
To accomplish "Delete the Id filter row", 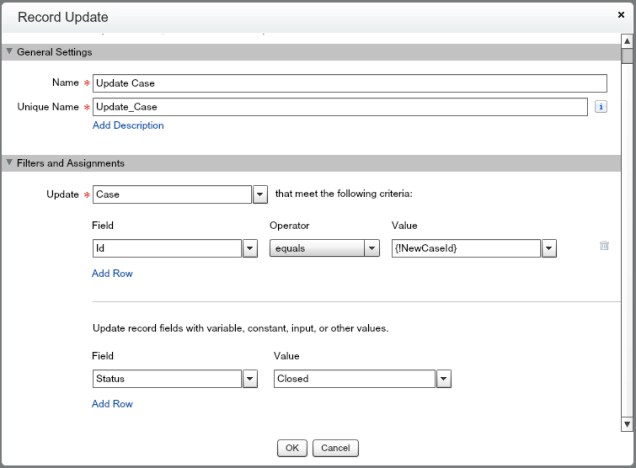I will (604, 246).
